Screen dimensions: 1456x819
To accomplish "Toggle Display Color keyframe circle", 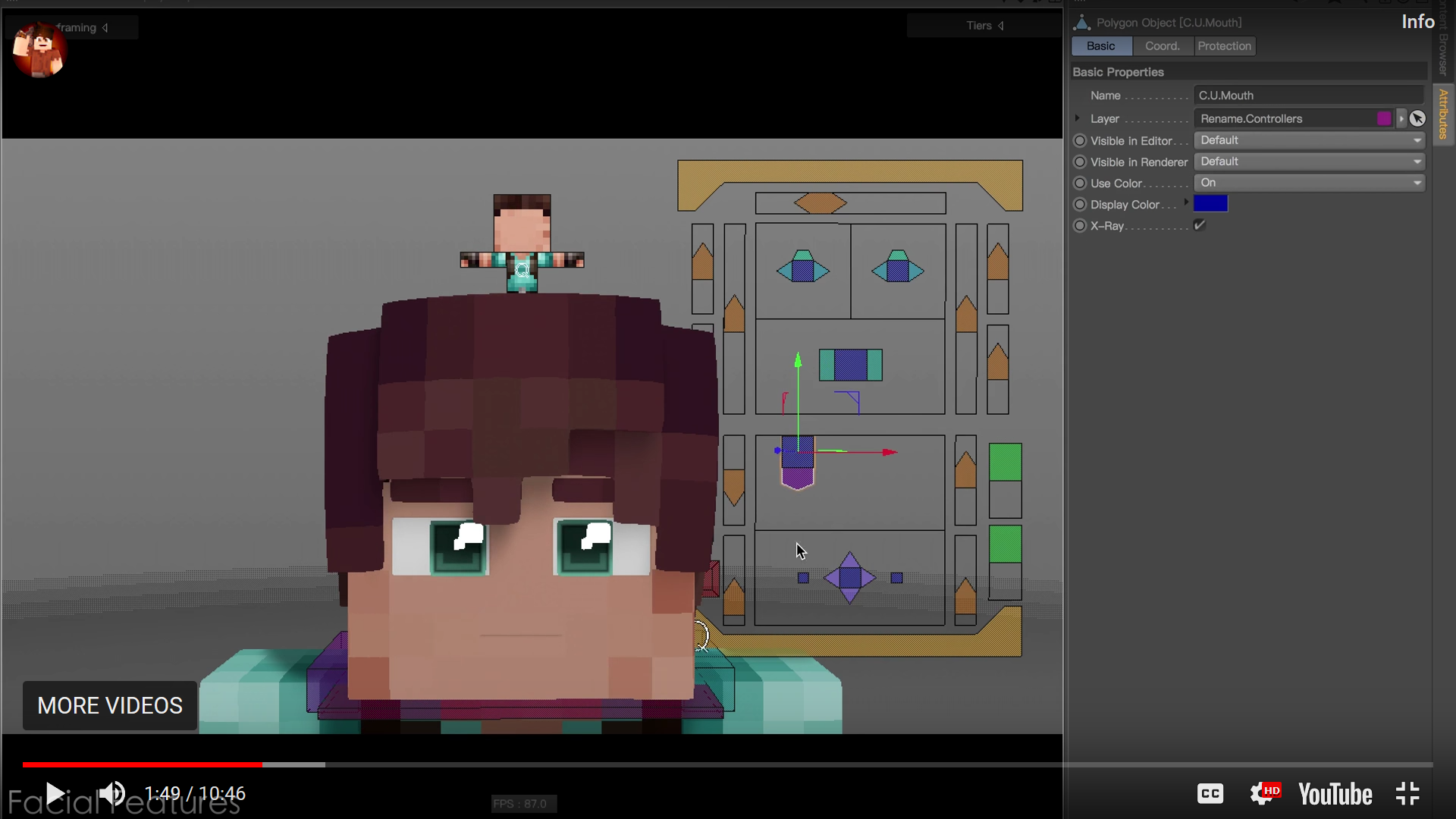I will 1080,204.
